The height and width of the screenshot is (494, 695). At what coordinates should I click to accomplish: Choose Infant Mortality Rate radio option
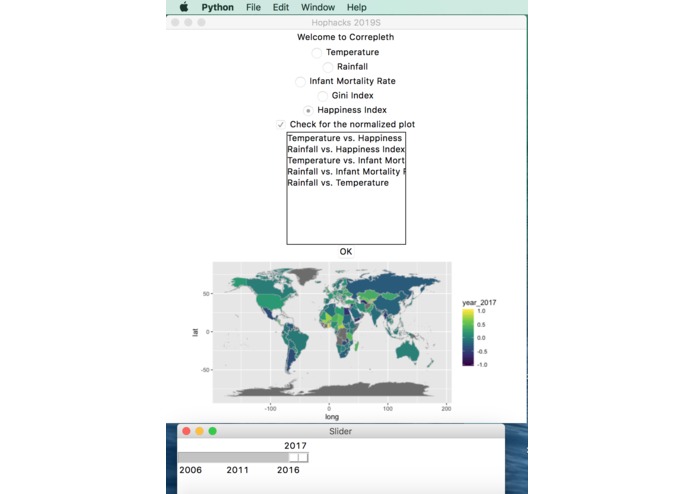(x=300, y=82)
